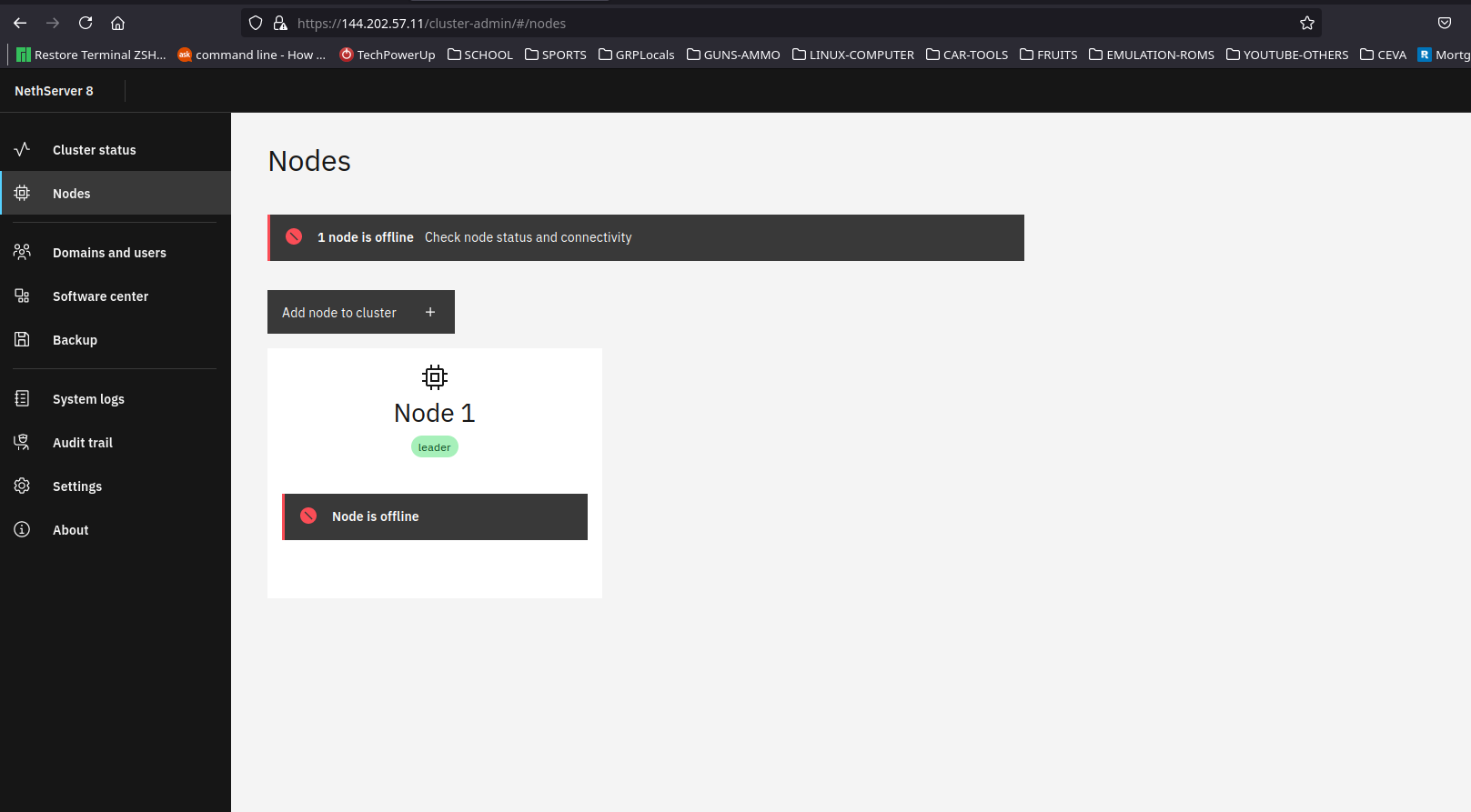Screen dimensions: 1471x812
Task: Expand the FRUITS bookmarks folder
Action: click(x=1049, y=55)
